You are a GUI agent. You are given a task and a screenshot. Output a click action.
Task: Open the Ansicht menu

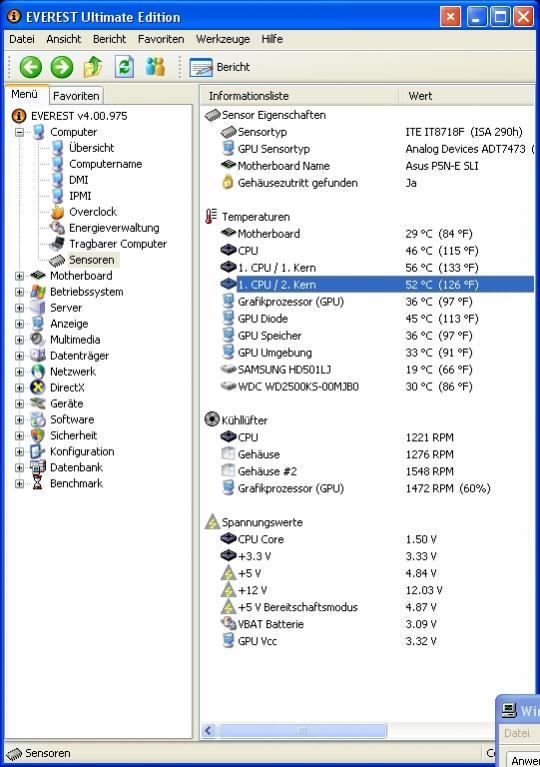click(x=64, y=39)
